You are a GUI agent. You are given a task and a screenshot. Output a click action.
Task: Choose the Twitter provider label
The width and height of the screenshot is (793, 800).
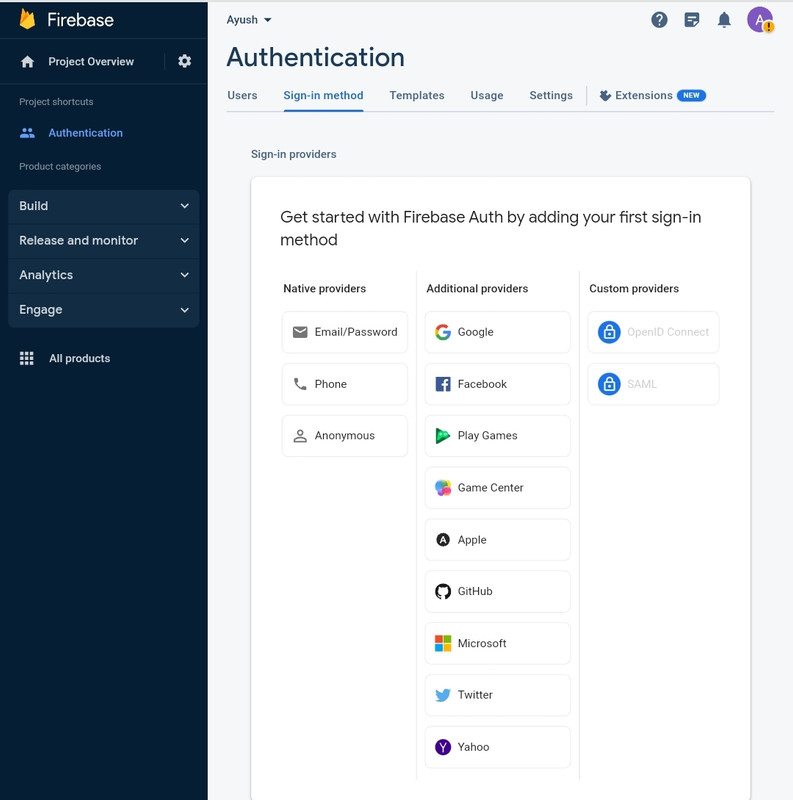475,695
